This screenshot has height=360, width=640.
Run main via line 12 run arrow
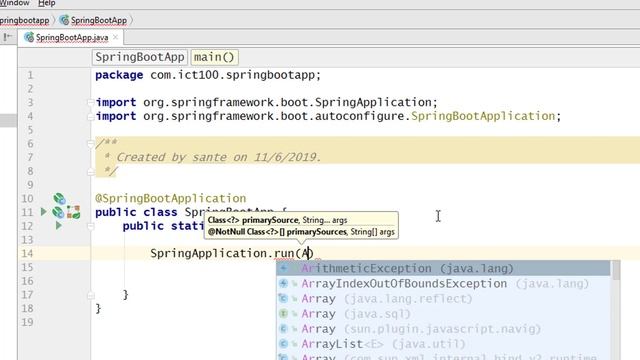59,226
